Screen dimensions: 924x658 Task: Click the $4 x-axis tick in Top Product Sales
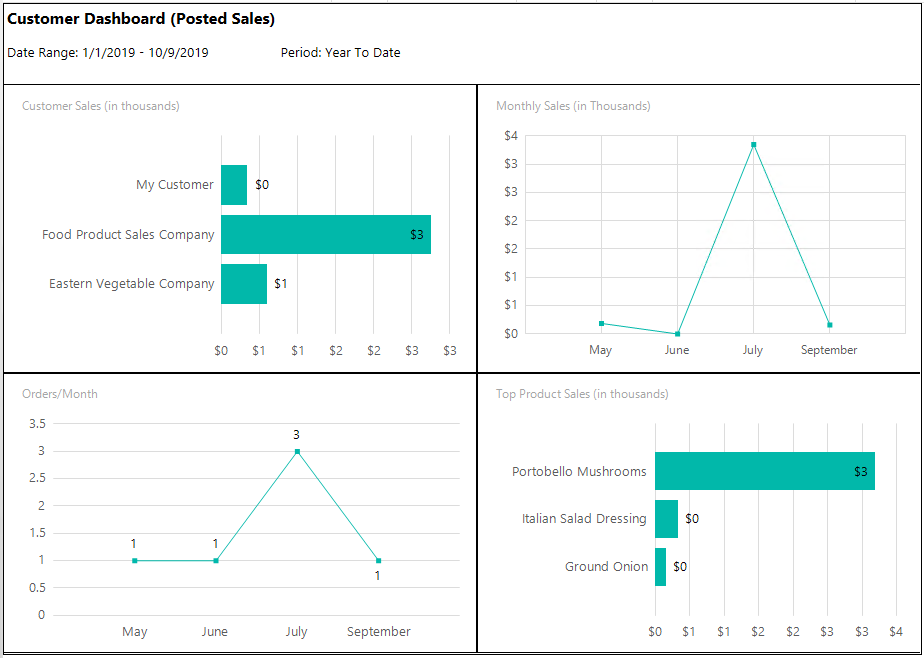pyautogui.click(x=896, y=632)
